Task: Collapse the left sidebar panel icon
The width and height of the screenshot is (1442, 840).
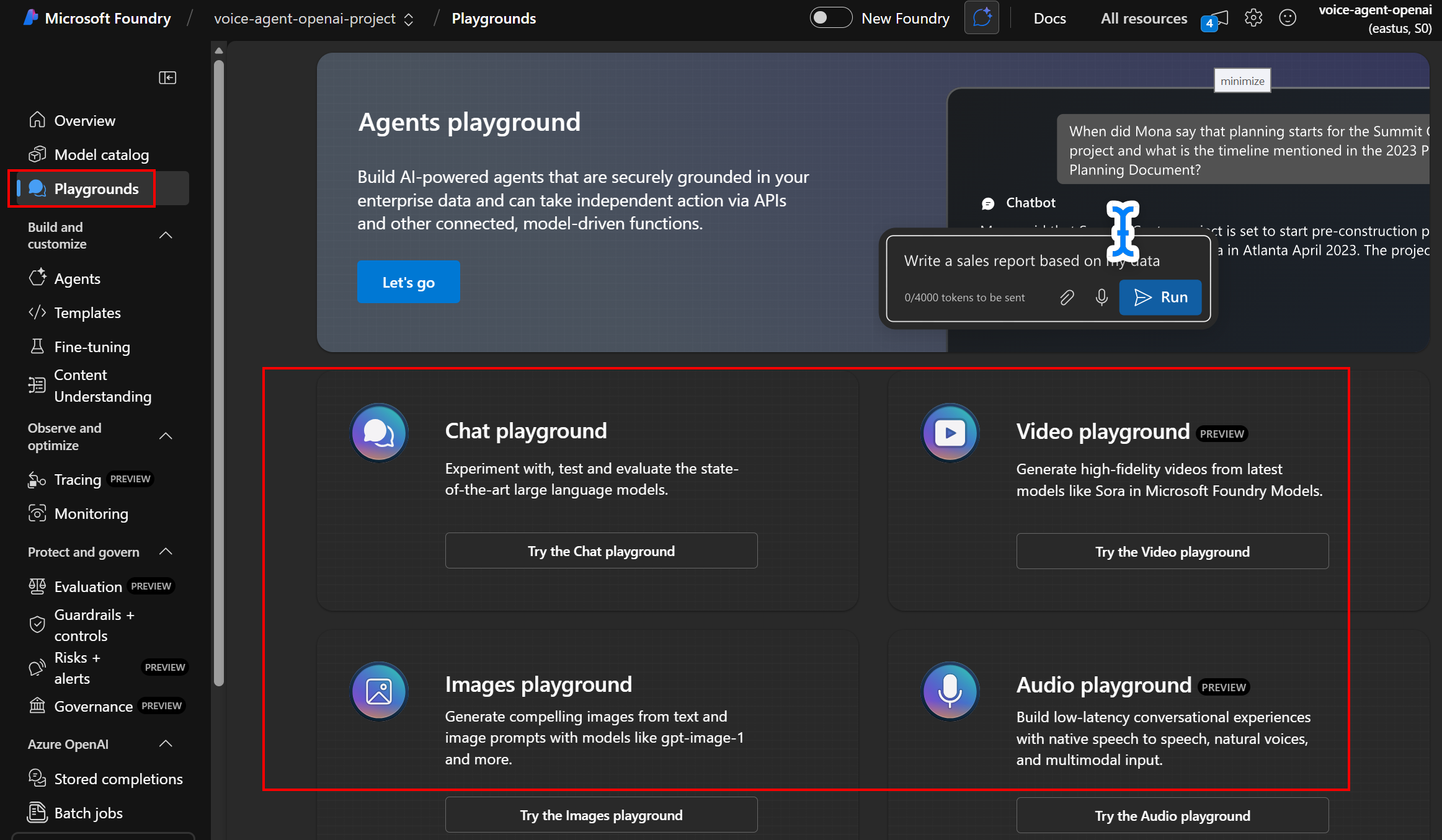Action: [x=167, y=77]
